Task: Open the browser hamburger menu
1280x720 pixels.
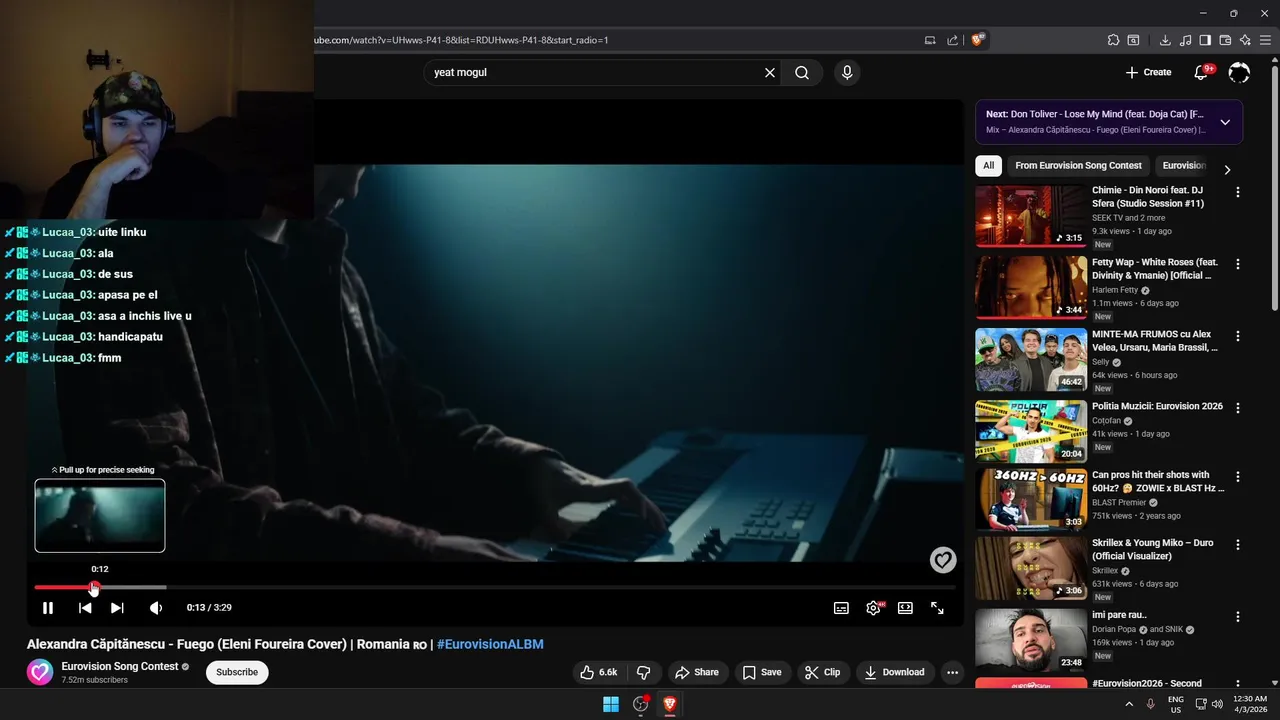Action: tap(1265, 40)
